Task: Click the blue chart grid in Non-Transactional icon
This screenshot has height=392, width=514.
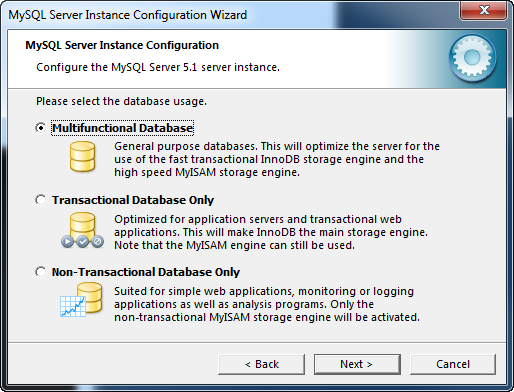Action: coord(73,306)
